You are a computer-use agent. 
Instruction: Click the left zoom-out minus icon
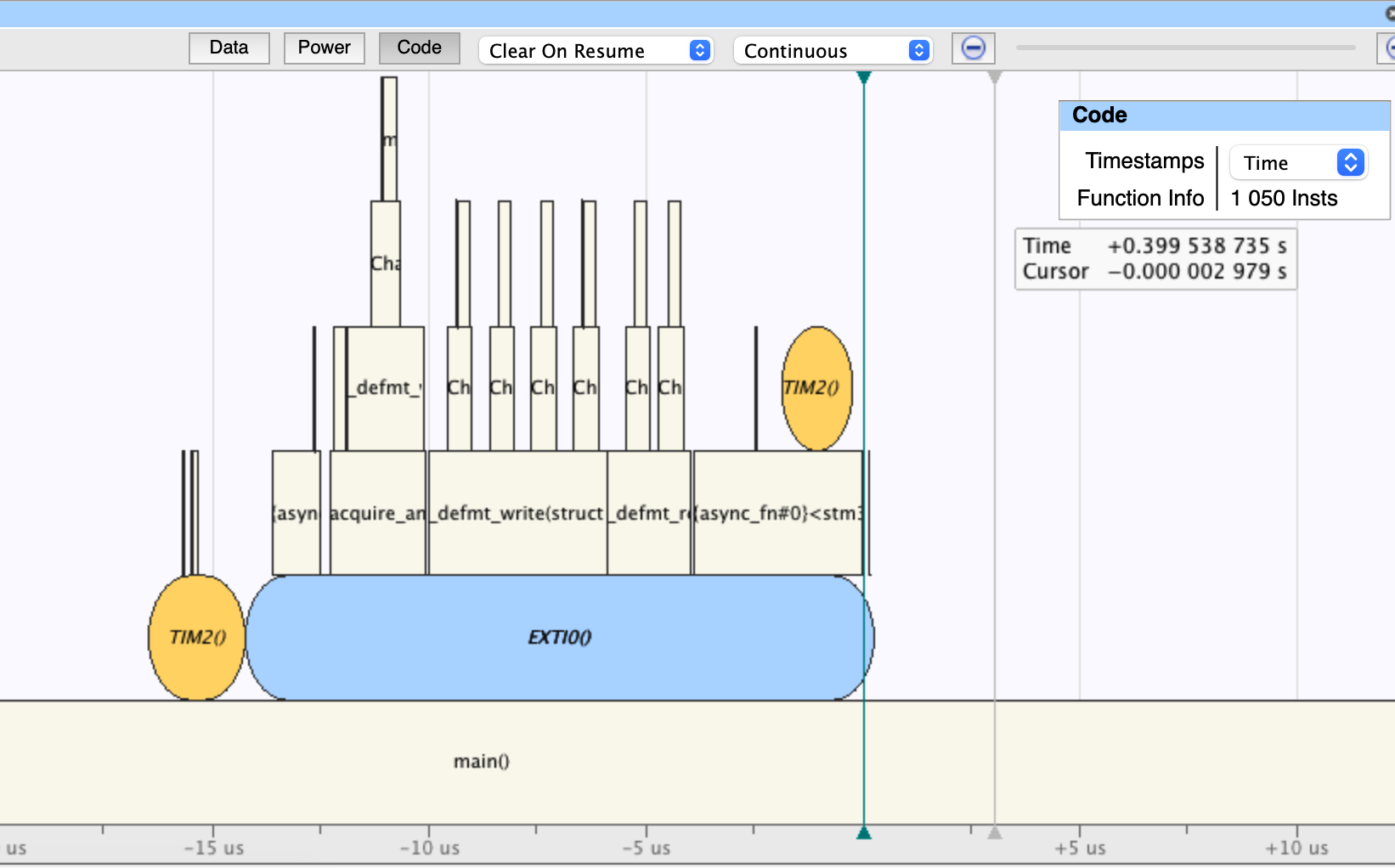(972, 48)
